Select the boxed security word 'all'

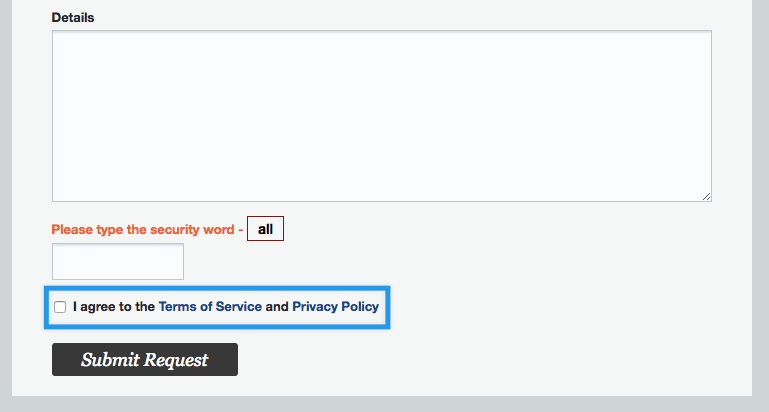coord(265,229)
